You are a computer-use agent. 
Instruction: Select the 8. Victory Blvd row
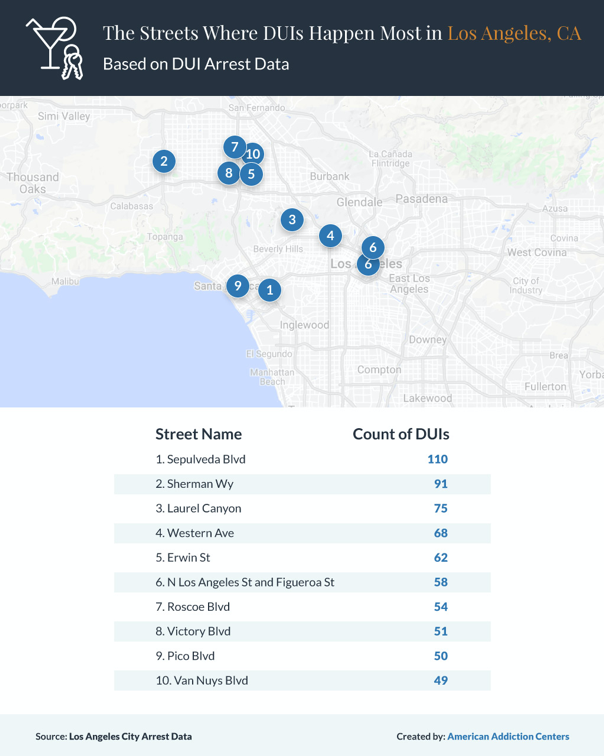pos(302,631)
